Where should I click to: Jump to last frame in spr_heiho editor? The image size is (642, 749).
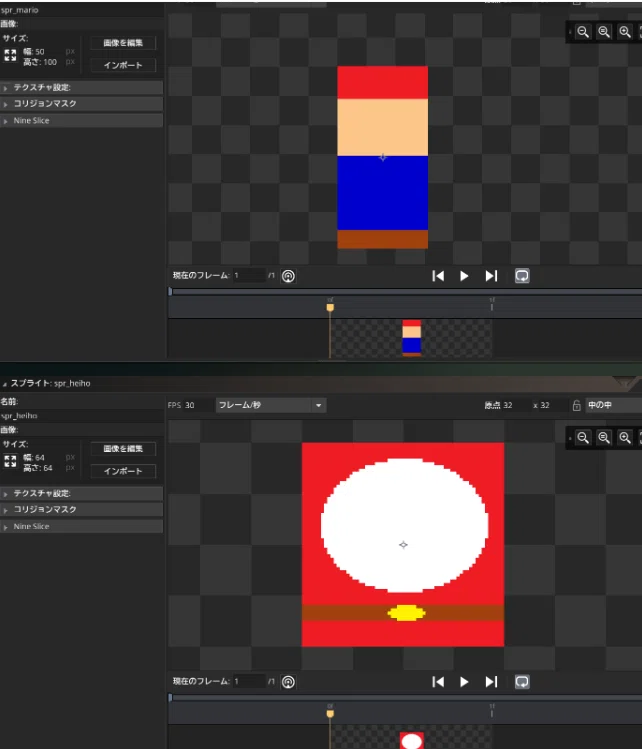(x=491, y=682)
